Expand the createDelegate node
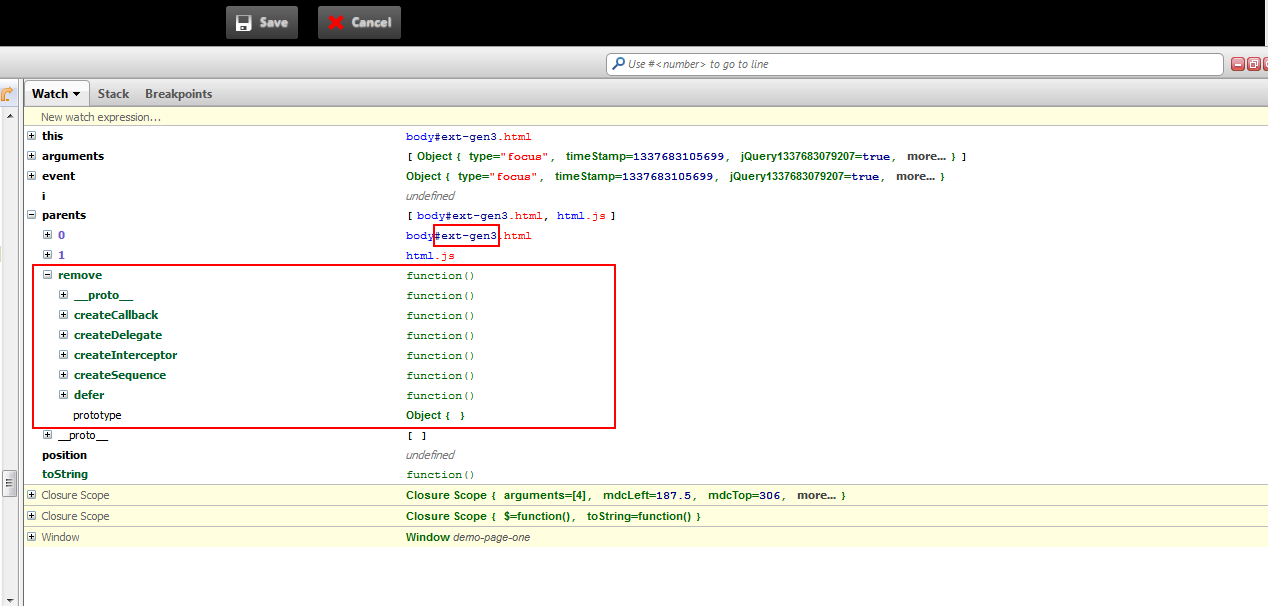 click(64, 335)
